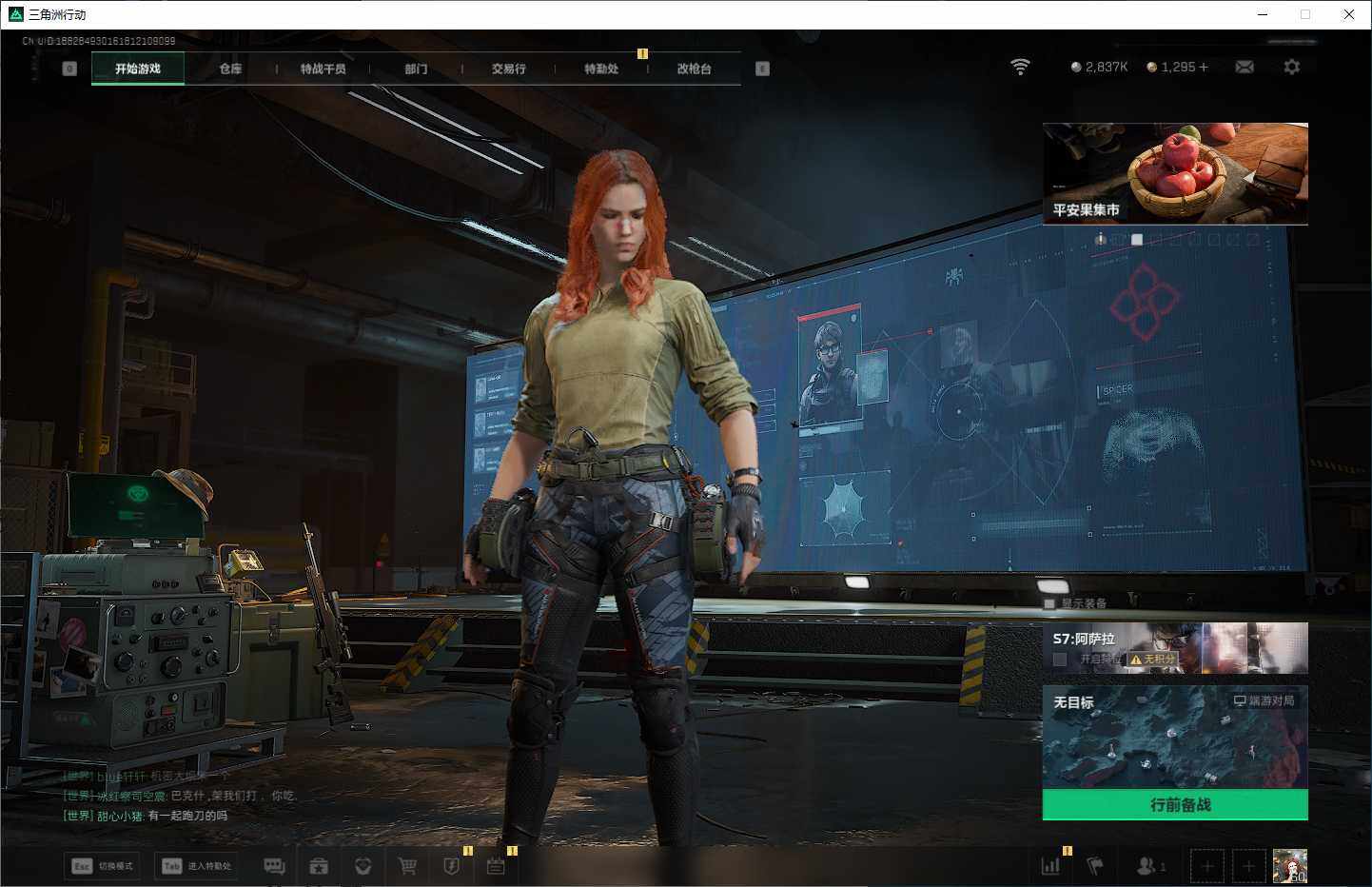The height and width of the screenshot is (887, 1372).
Task: Click the first empty teammate plus slot
Action: point(1207,866)
